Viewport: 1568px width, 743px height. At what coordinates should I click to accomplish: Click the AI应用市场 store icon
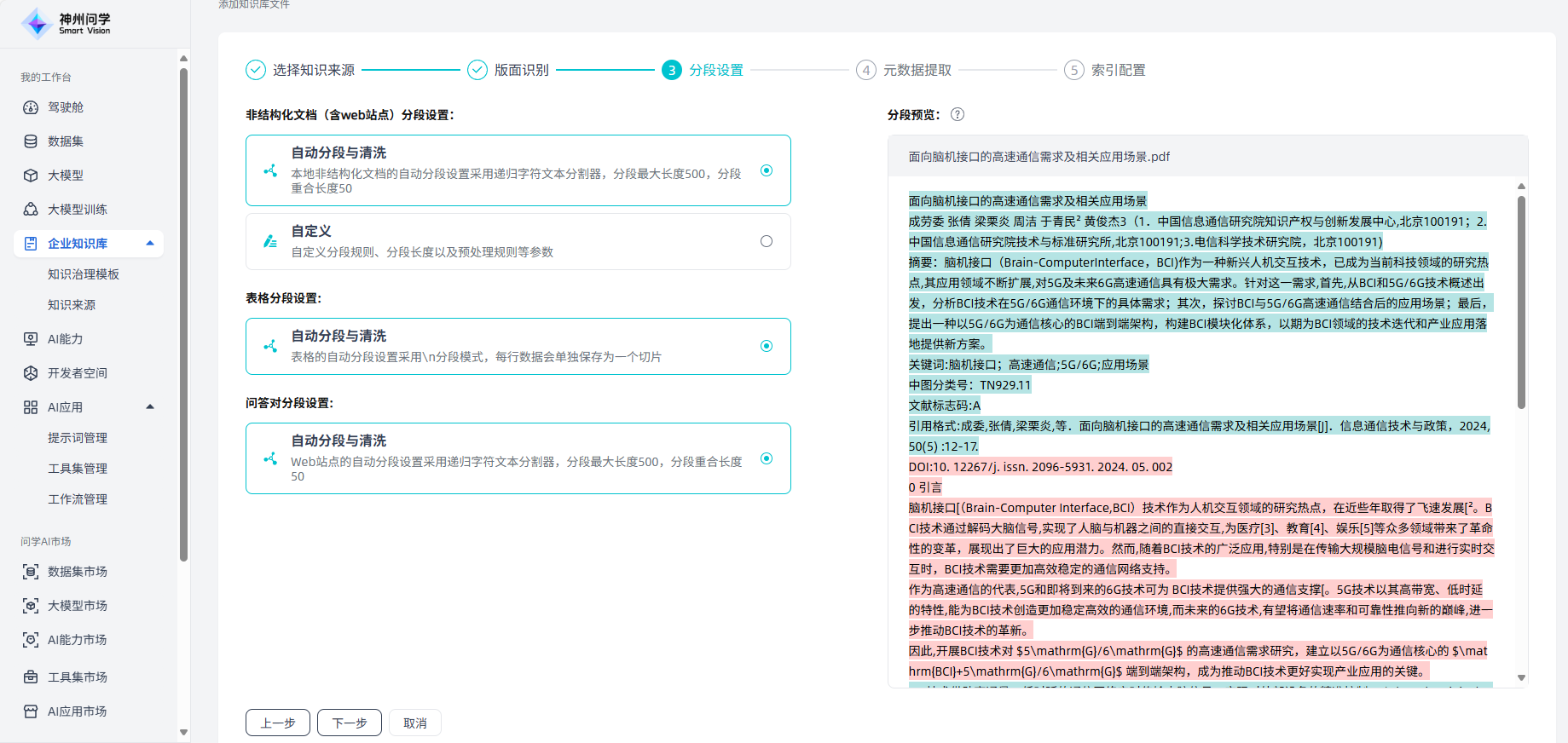tap(31, 711)
